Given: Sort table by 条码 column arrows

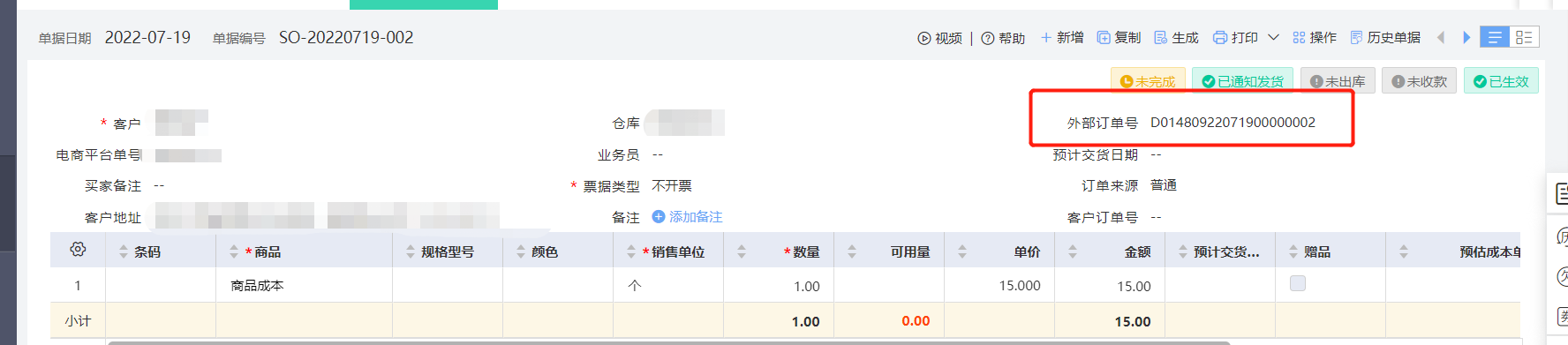Looking at the screenshot, I should pos(123,251).
